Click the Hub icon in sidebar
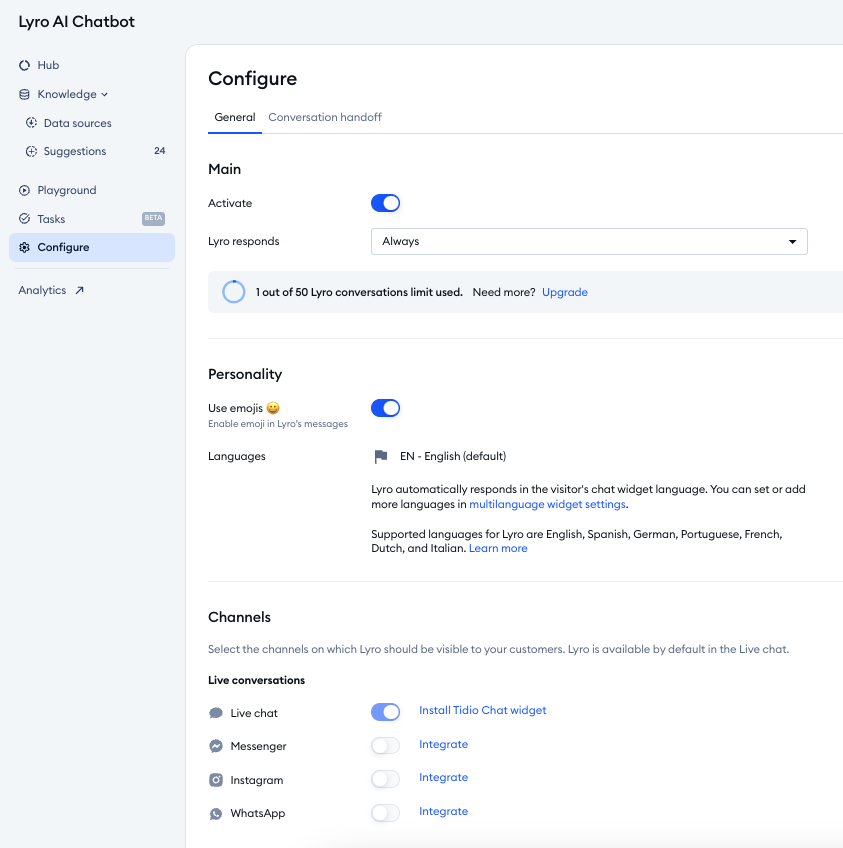The image size is (843, 848). pyautogui.click(x=25, y=65)
